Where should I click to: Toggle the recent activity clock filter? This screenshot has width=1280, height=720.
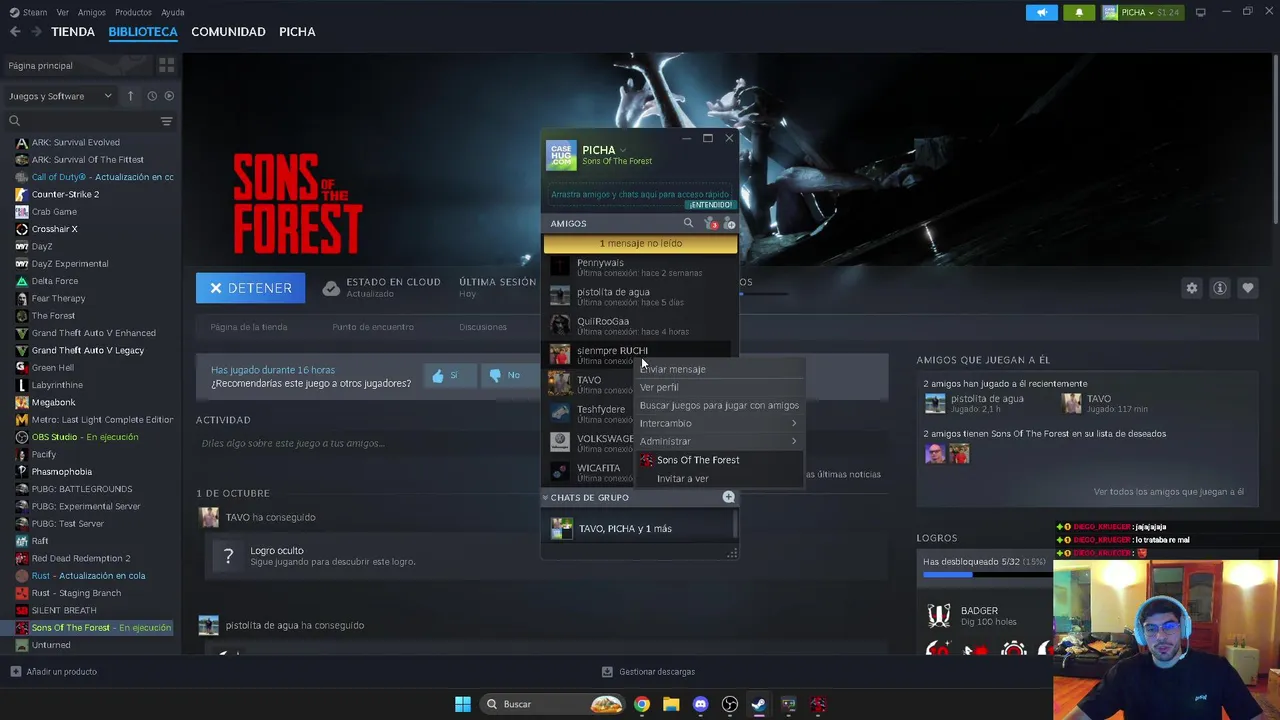point(152,96)
